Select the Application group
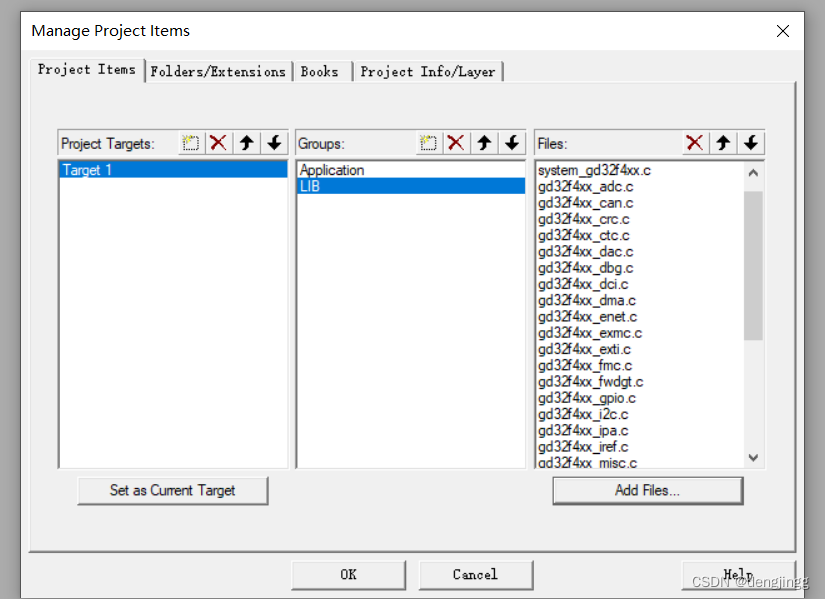Image resolution: width=825 pixels, height=599 pixels. coord(410,170)
